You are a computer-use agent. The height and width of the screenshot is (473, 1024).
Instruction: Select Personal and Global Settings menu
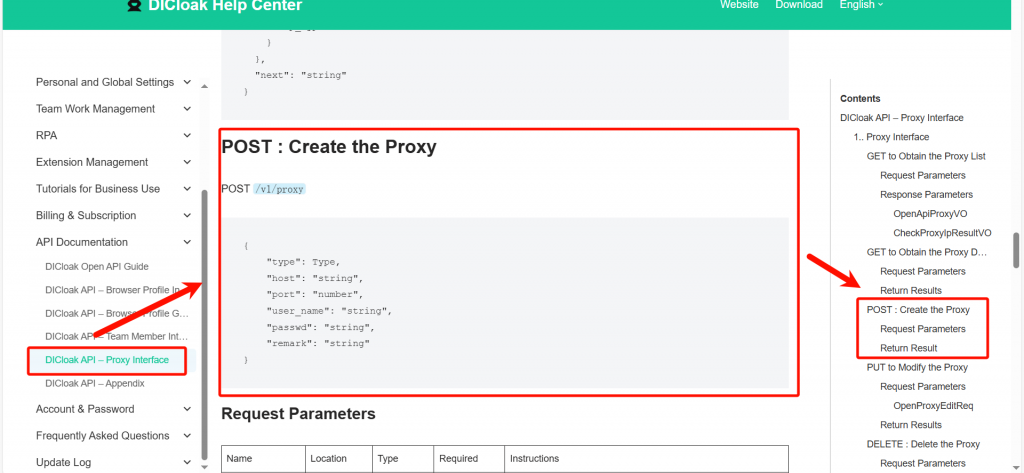click(x=104, y=82)
